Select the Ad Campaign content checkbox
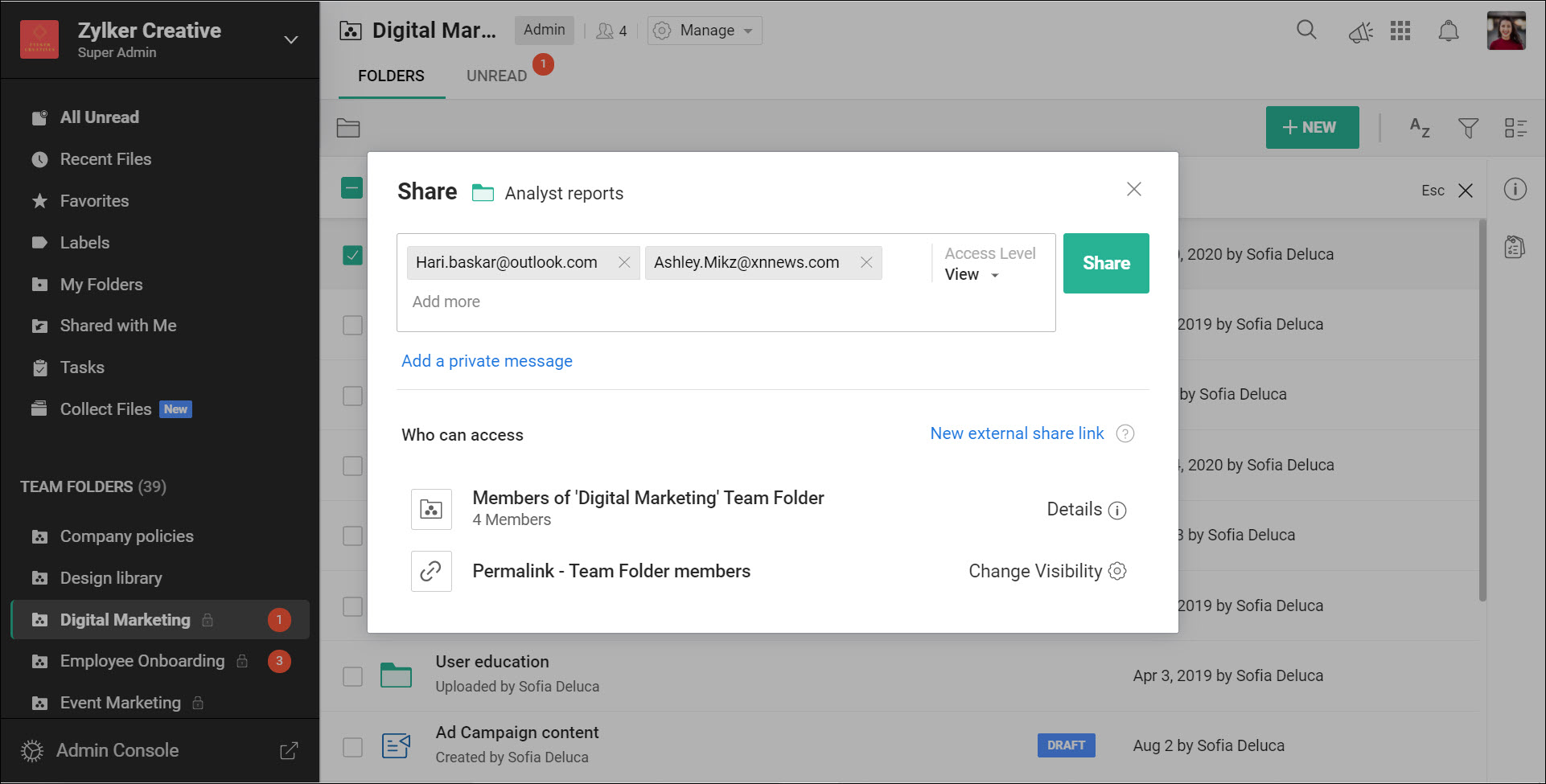 [353, 746]
